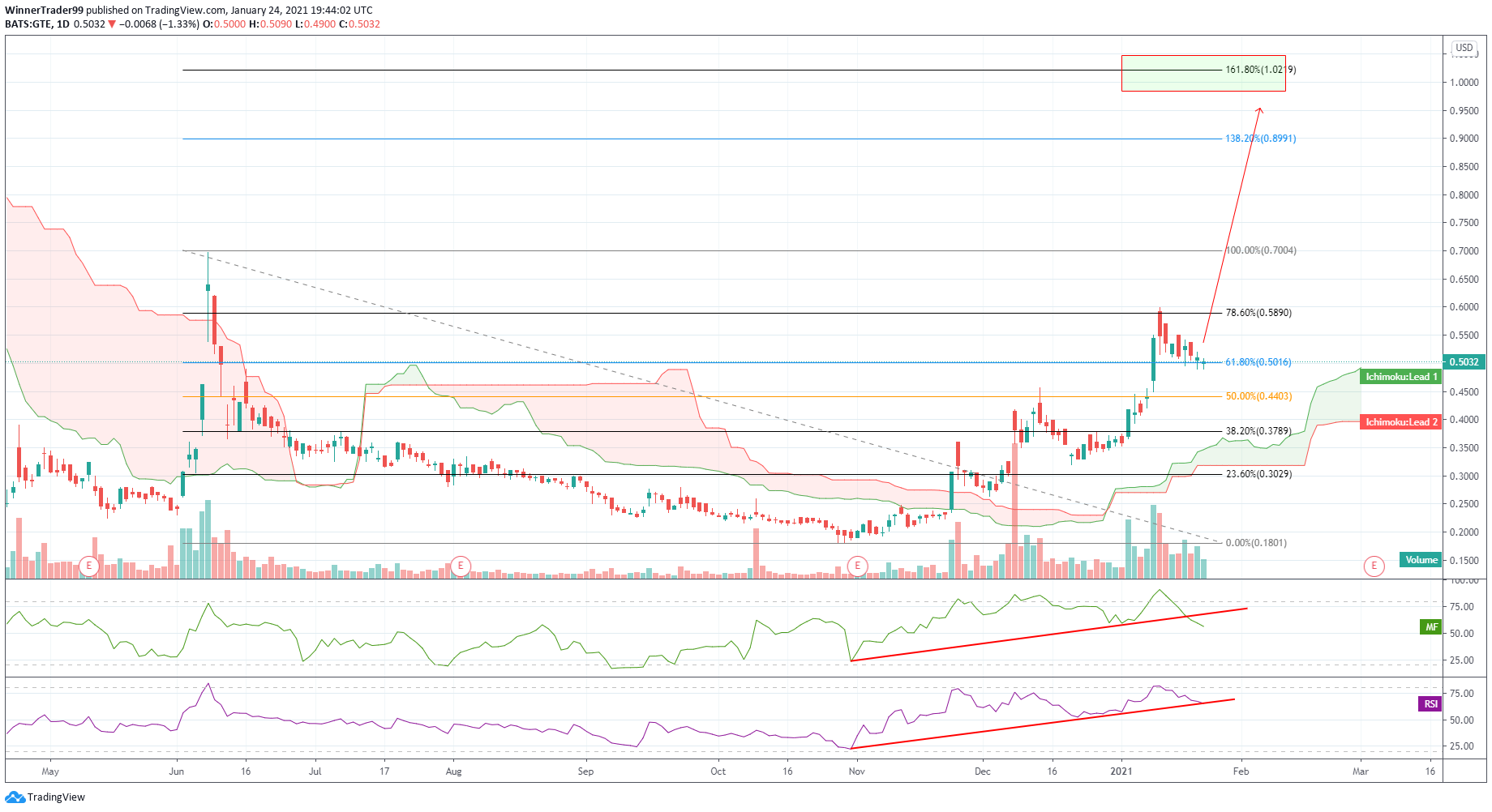Click the Dec label on time axis
Viewport: 1492px width, 812px height.
point(982,771)
